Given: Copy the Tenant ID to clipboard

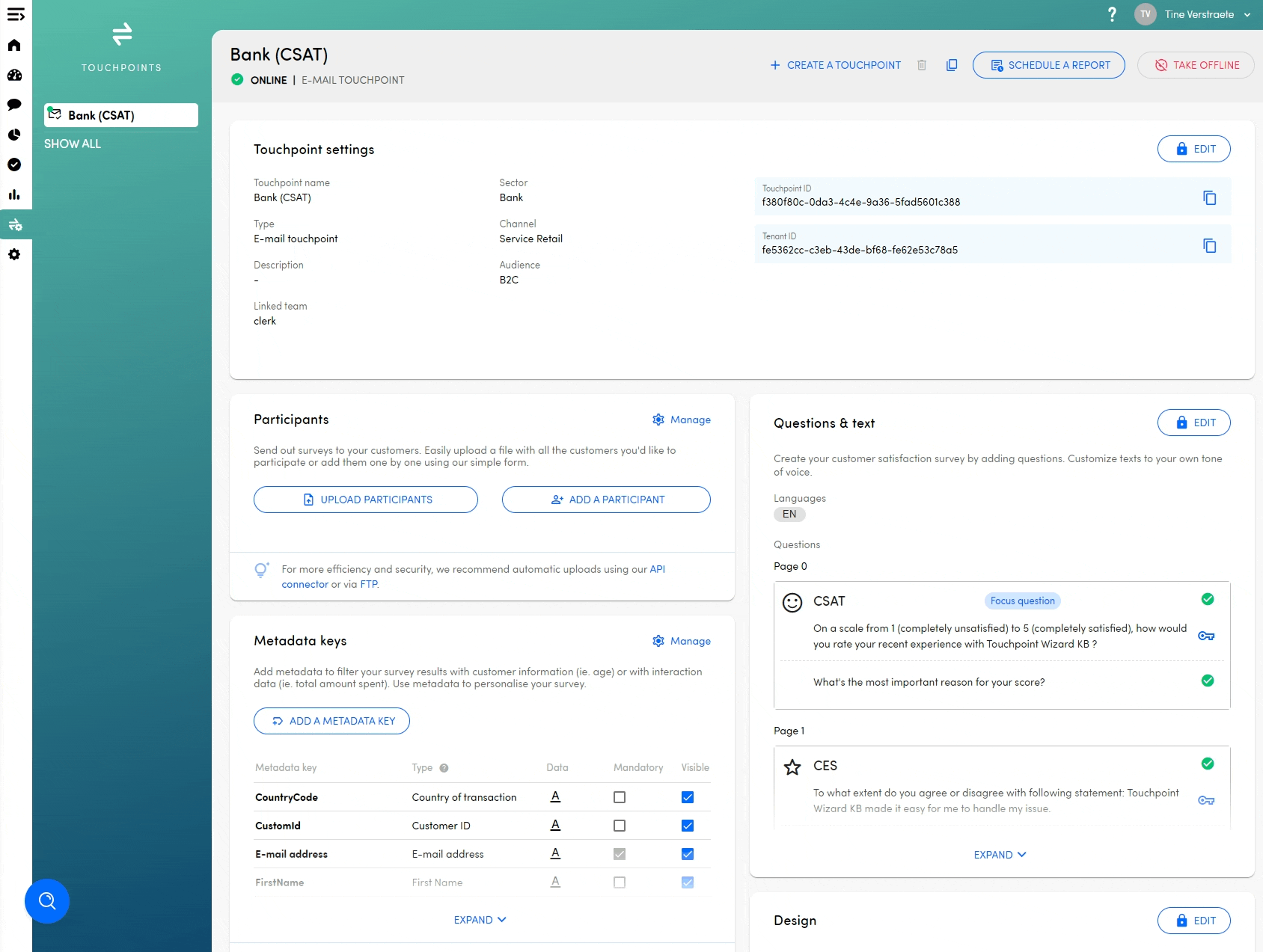Looking at the screenshot, I should click(1209, 245).
